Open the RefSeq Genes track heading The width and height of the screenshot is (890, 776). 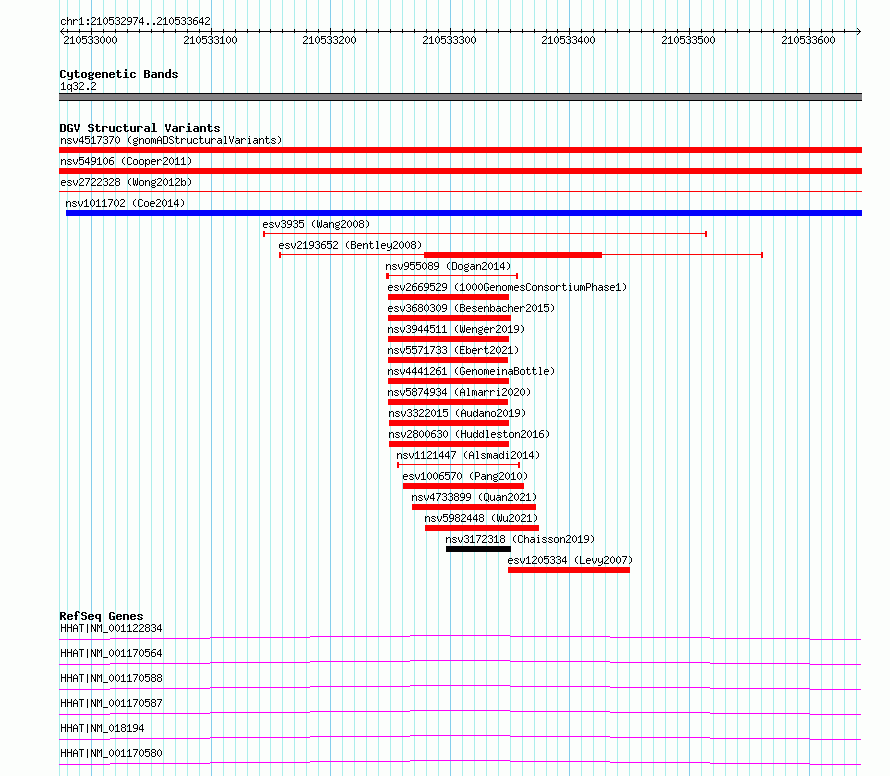point(101,616)
